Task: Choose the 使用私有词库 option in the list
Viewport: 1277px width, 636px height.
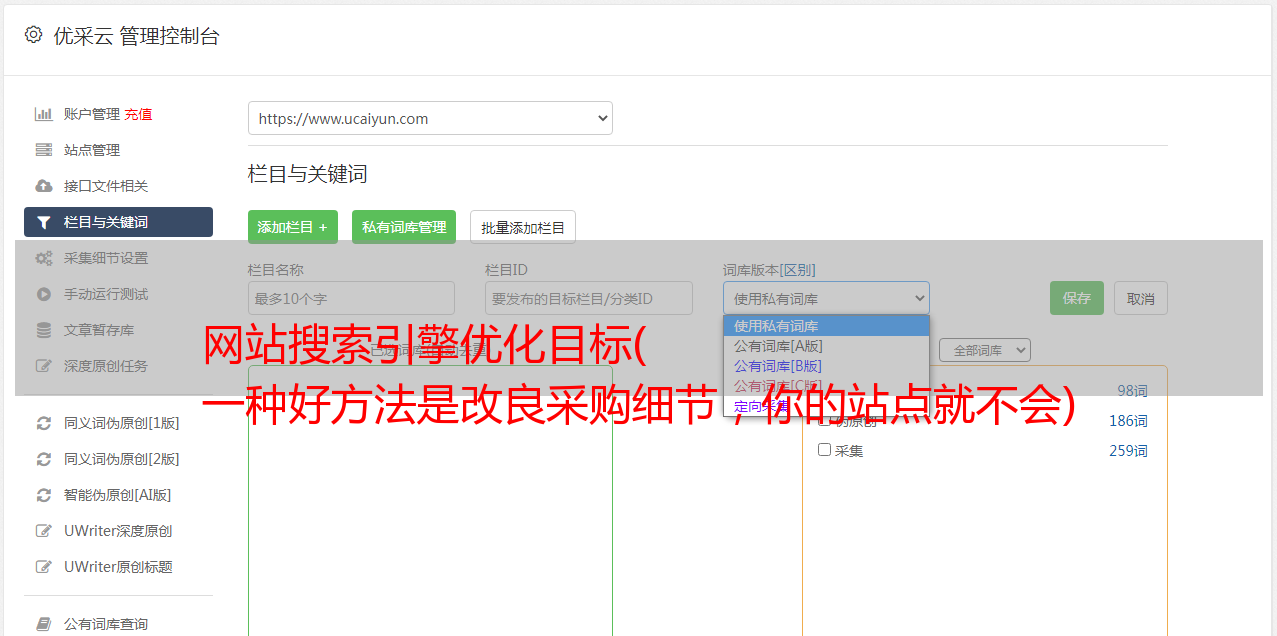Action: tap(826, 326)
